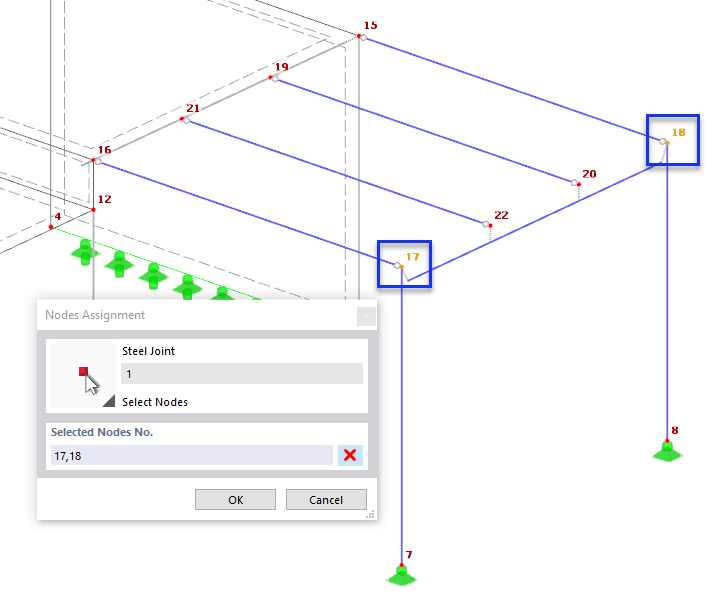Click the 'Steel Joint' label

148,351
